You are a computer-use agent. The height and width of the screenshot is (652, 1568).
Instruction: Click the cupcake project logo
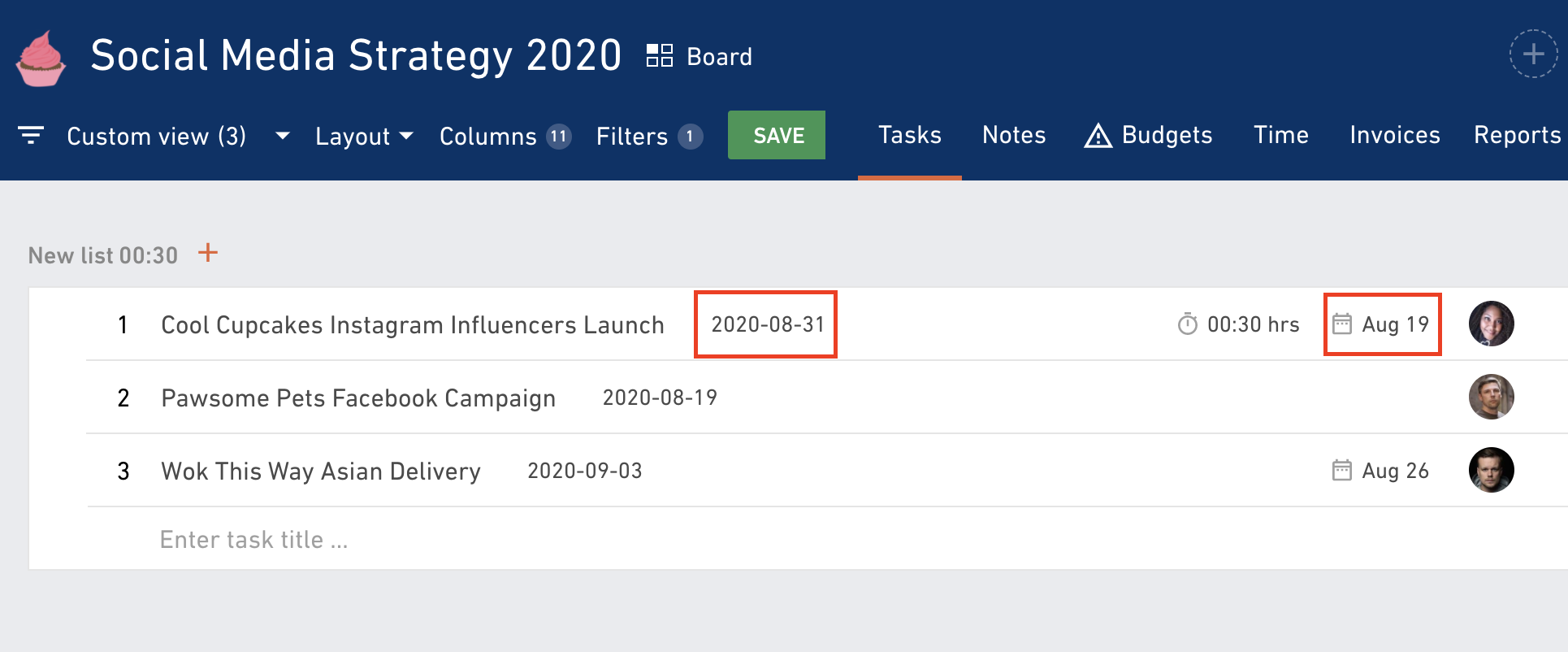coord(41,59)
